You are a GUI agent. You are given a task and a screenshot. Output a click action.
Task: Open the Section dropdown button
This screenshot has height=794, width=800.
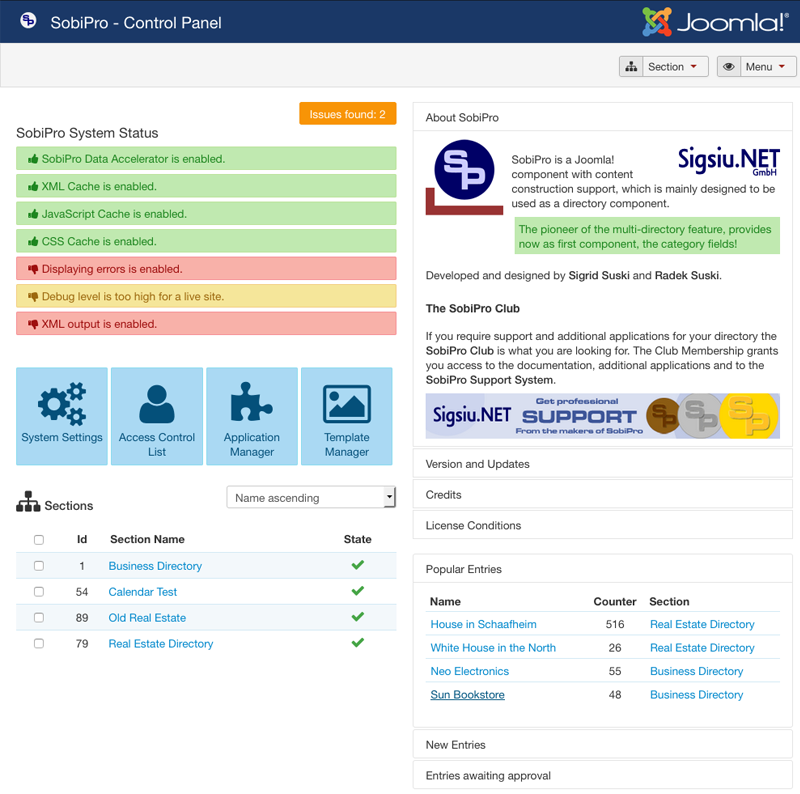coord(664,67)
